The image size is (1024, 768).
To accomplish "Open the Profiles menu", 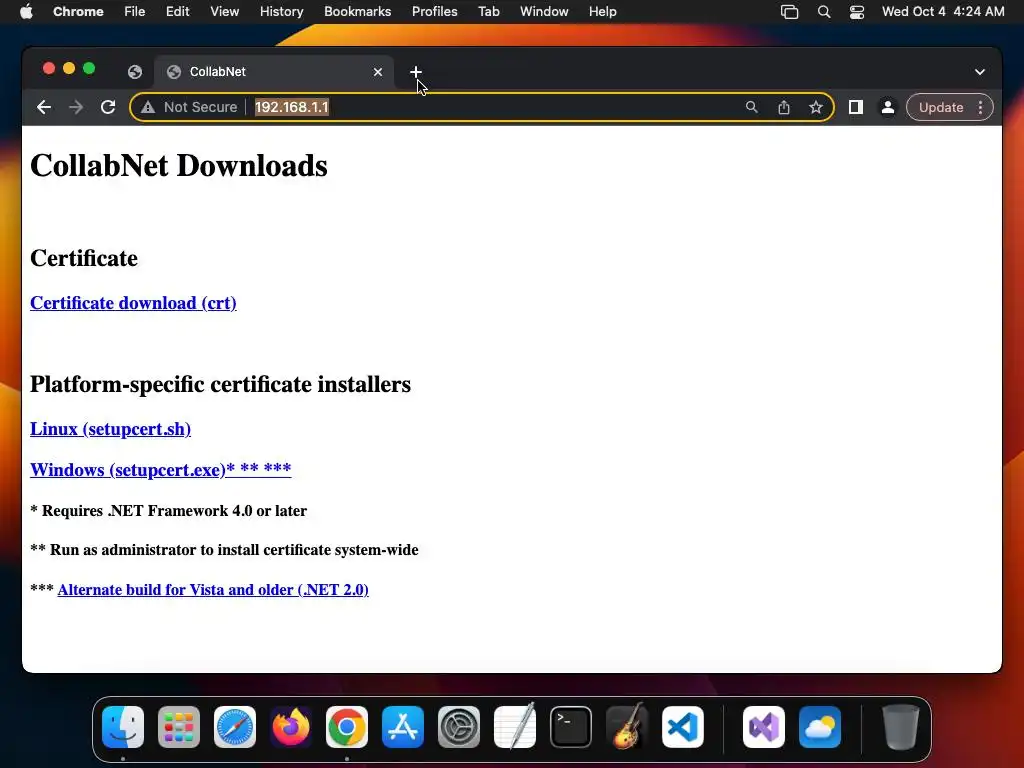I will [x=434, y=12].
